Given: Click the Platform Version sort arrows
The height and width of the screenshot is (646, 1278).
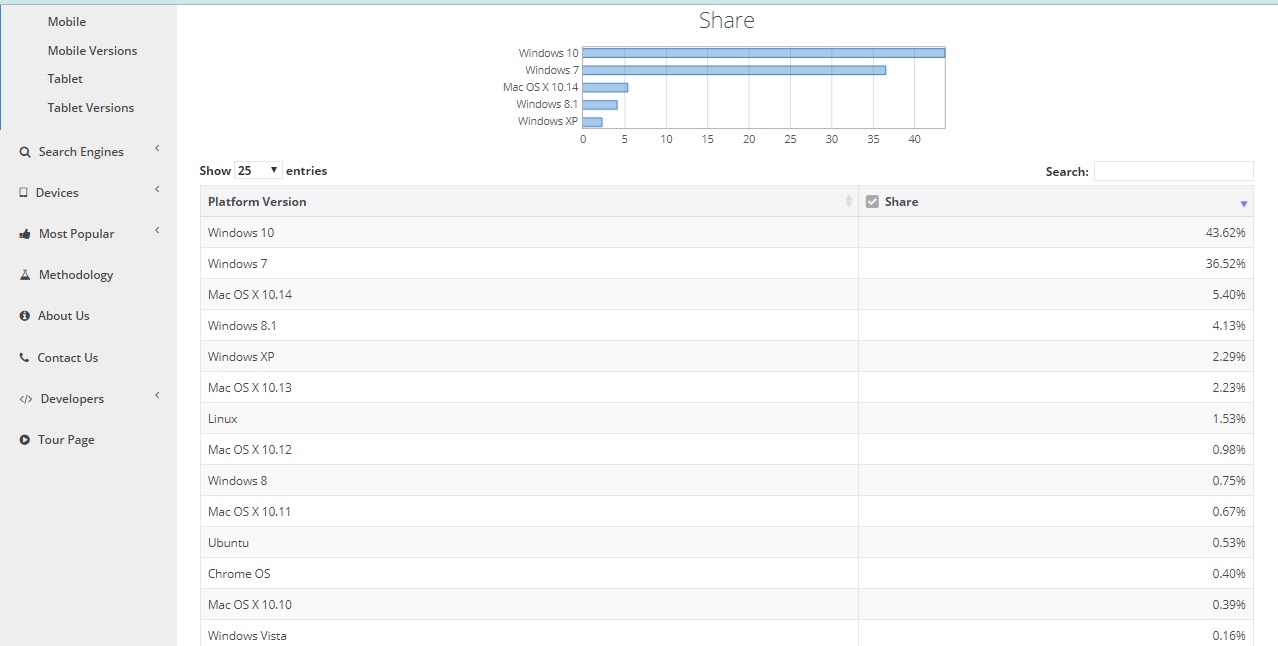Looking at the screenshot, I should click(x=849, y=202).
